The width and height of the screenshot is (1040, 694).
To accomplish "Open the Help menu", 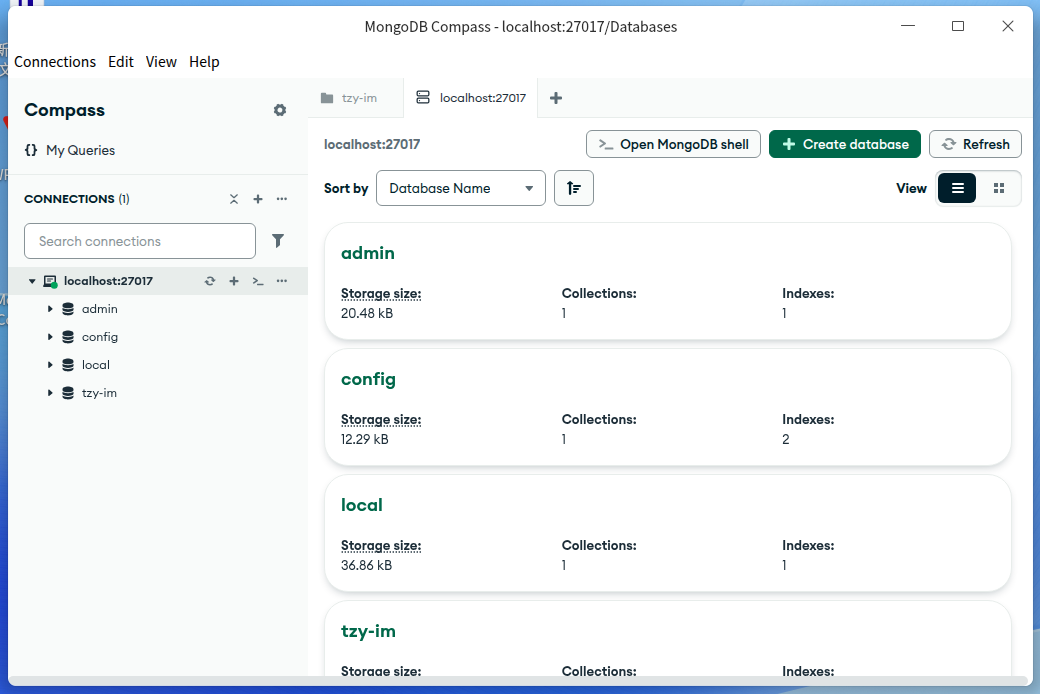I will click(x=204, y=62).
